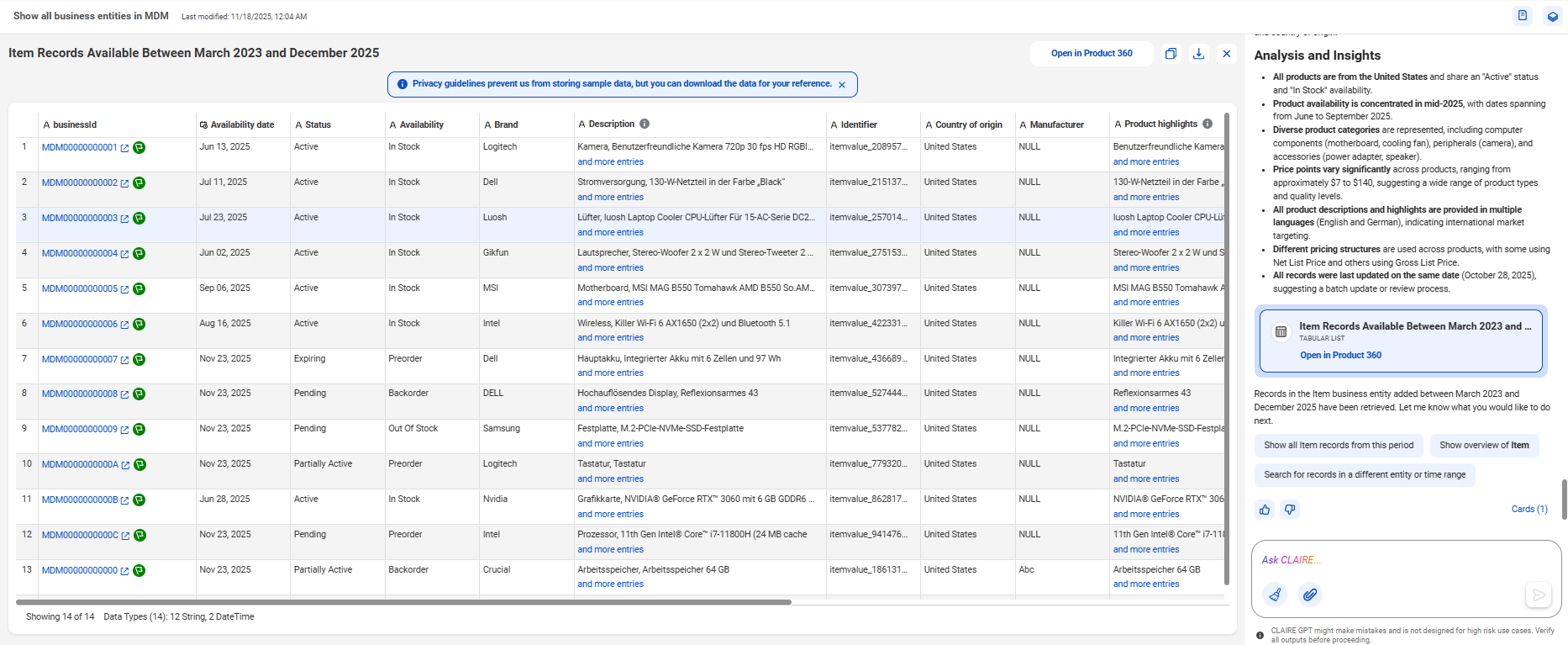Image resolution: width=1568 pixels, height=645 pixels.
Task: Open record MDM00000000001 link
Action: tap(80, 148)
